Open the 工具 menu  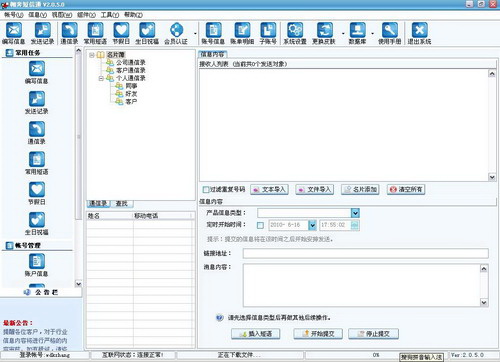pyautogui.click(x=110, y=15)
